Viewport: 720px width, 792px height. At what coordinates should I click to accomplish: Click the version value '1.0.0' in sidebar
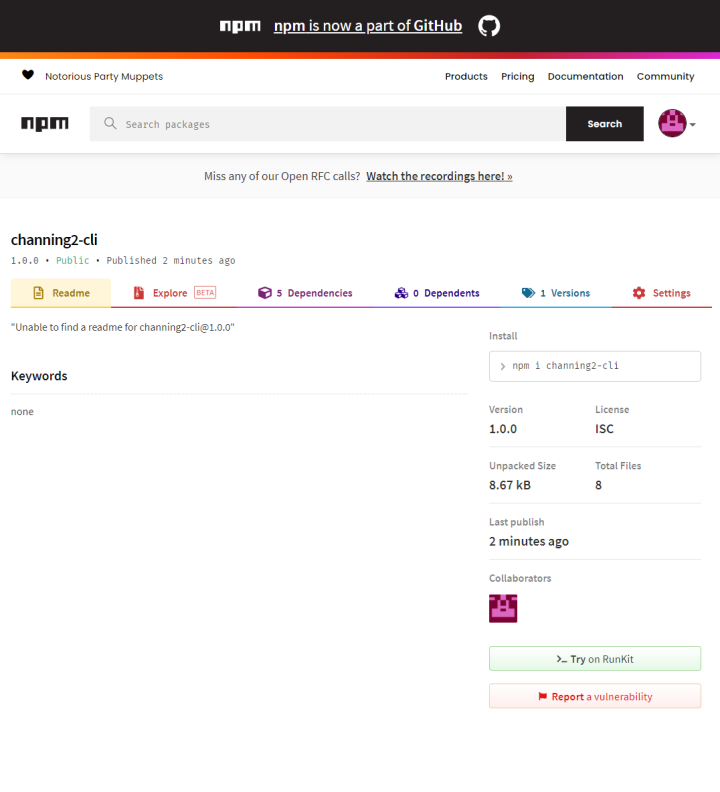coord(503,429)
